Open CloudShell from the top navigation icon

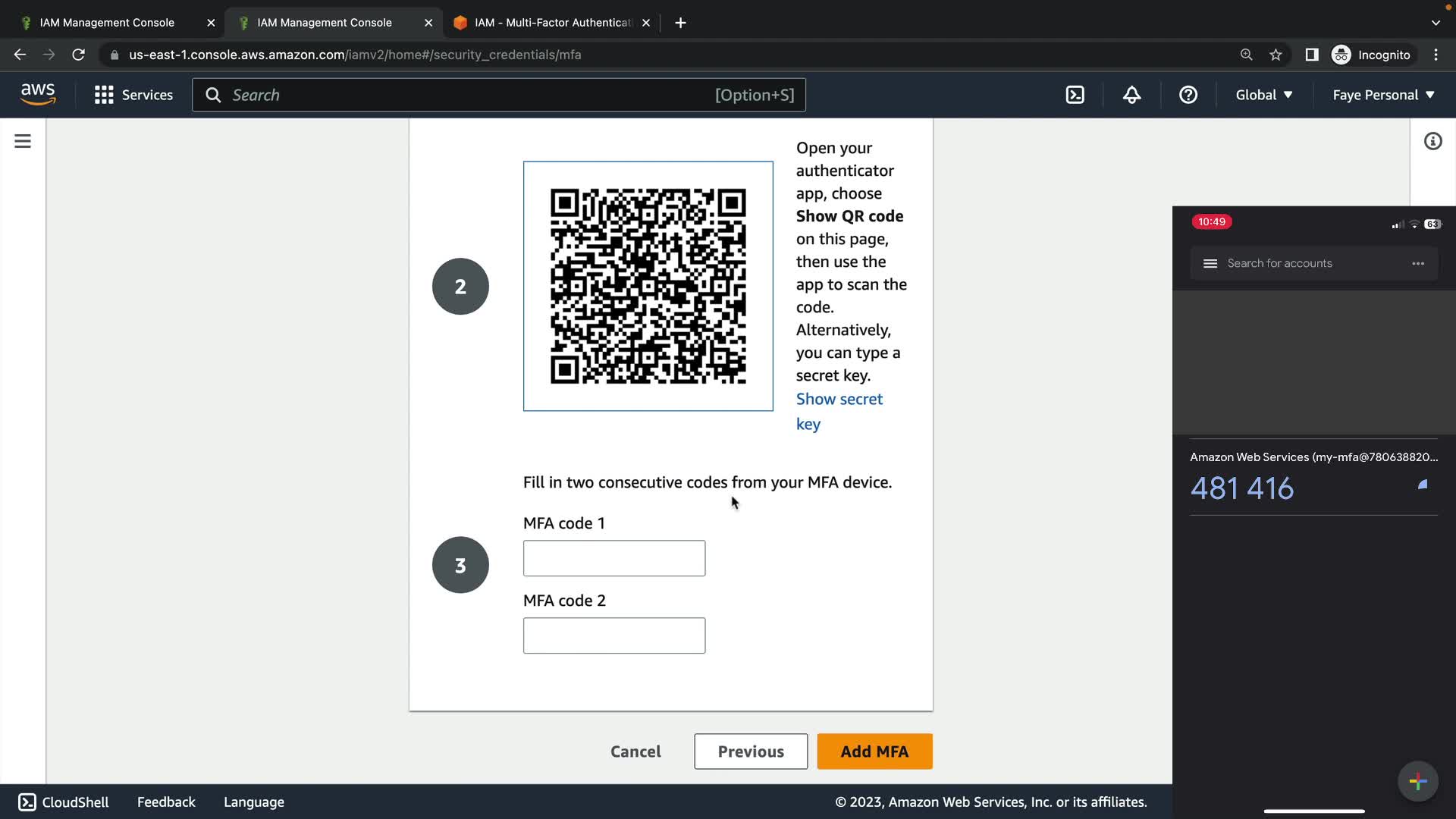[x=1075, y=95]
